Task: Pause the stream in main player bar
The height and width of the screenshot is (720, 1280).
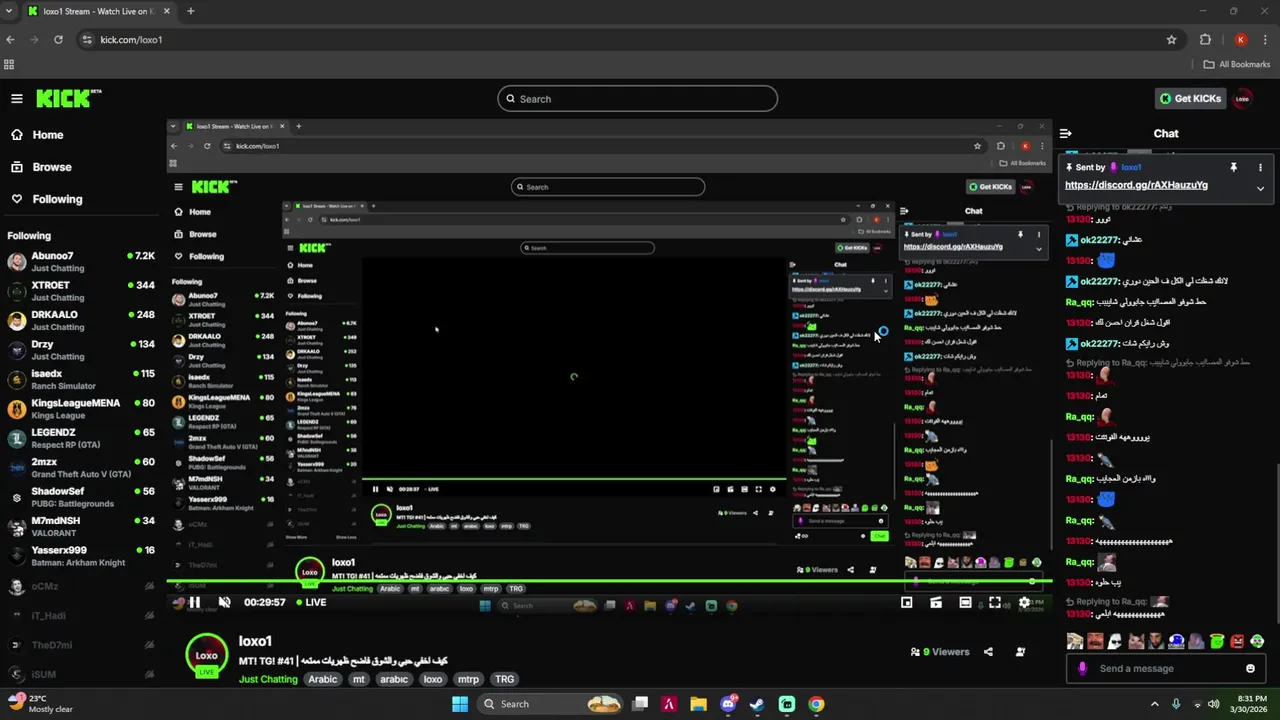Action: [x=195, y=602]
